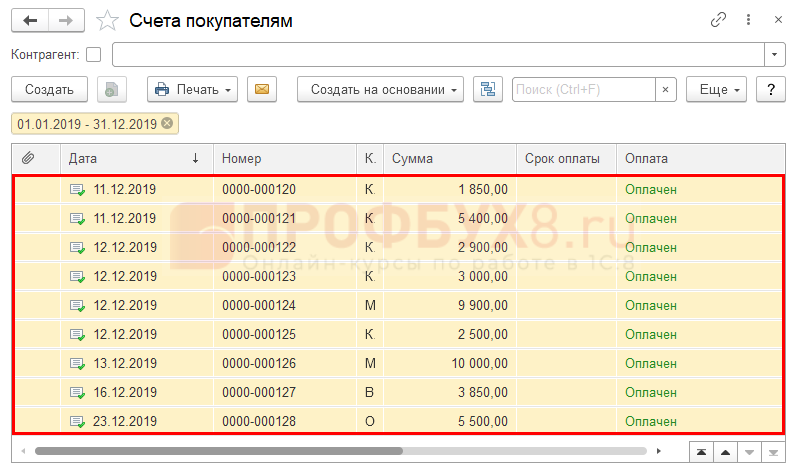This screenshot has width=803, height=473.
Task: Open the Еще menu
Action: pos(716,89)
